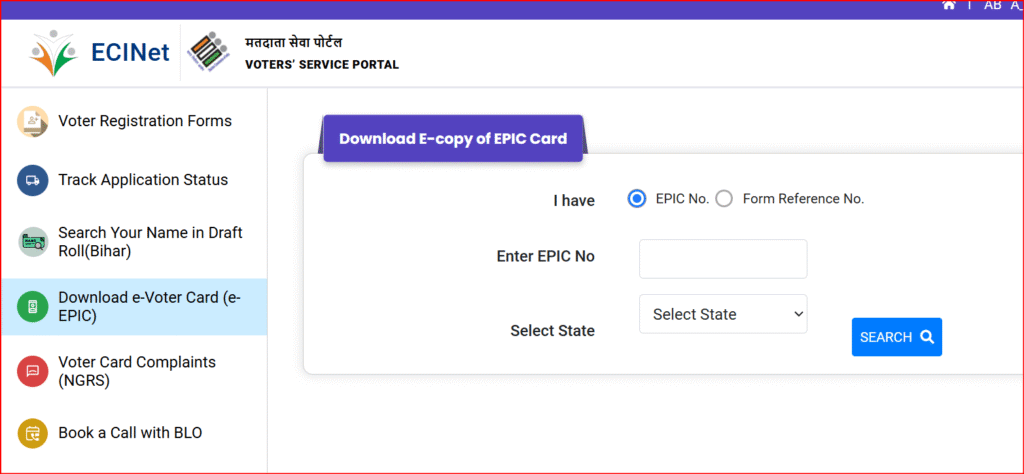Go to Search Your Name in Draft Roll
Viewport: 1024px width, 474px height.
[150, 242]
